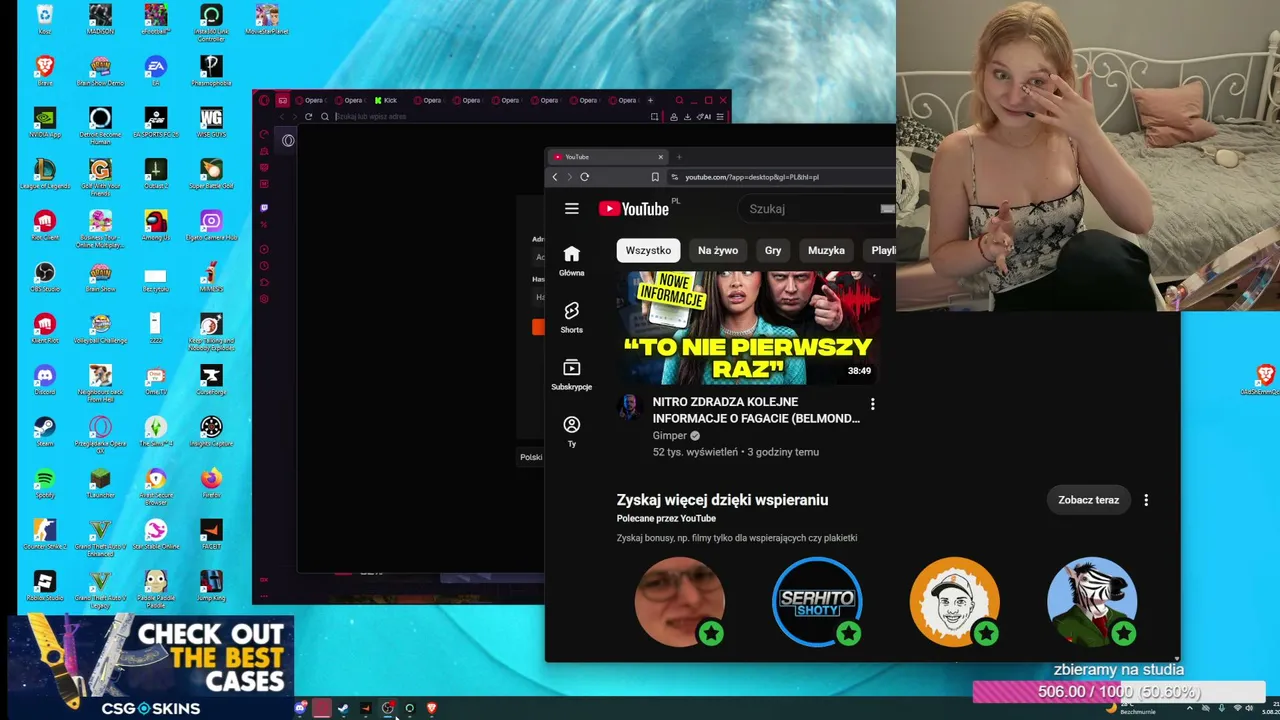The height and width of the screenshot is (720, 1280).
Task: Open the AI assistant in Opera GX toolbar
Action: (704, 117)
